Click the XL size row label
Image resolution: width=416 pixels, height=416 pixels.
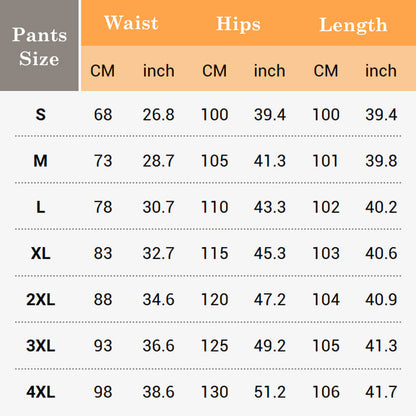click(41, 253)
